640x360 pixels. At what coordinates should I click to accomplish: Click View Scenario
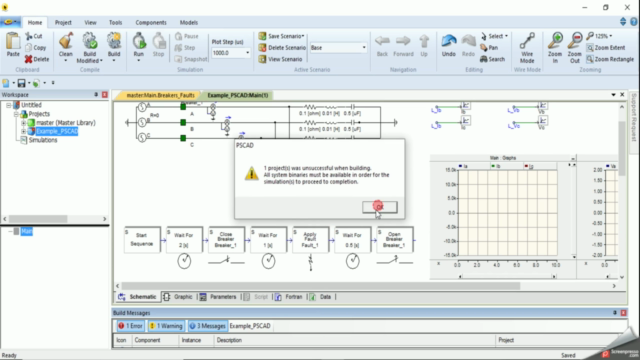(x=280, y=59)
